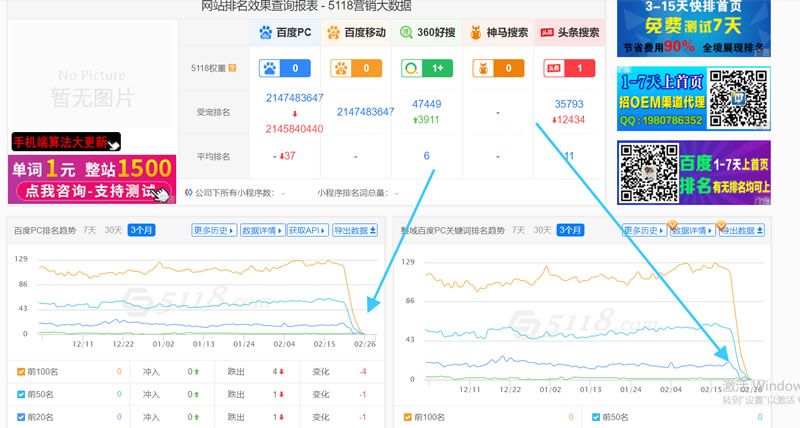Click red 2145840440 value under 百度PC
Image resolution: width=800 pixels, height=428 pixels.
[x=294, y=129]
